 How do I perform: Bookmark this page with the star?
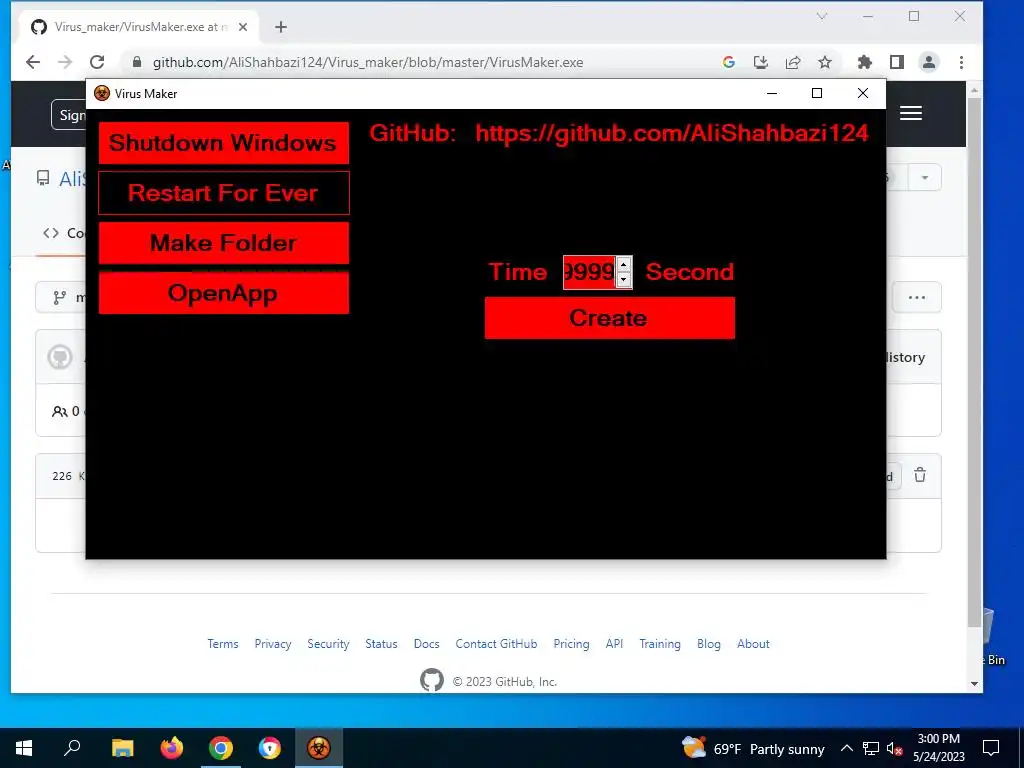(825, 62)
